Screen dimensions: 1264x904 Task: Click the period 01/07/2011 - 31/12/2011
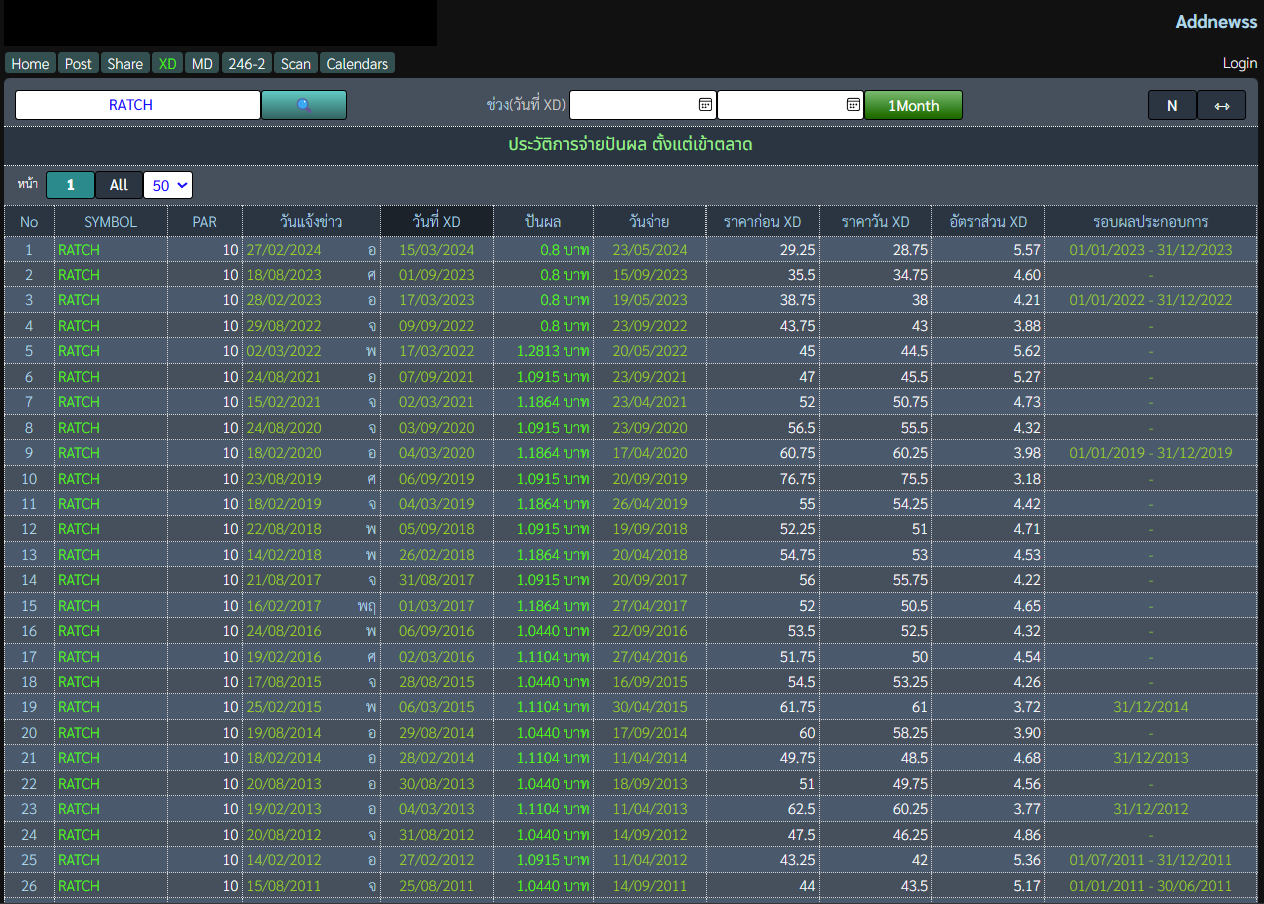(x=1151, y=860)
